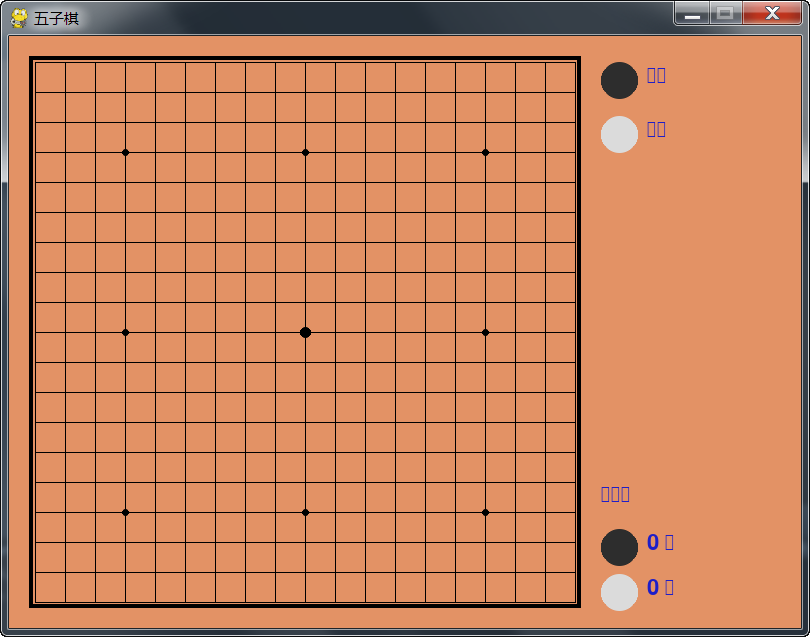Viewport: 810px width, 637px height.
Task: Place a stone on the bottom-left star point
Action: pos(125,512)
